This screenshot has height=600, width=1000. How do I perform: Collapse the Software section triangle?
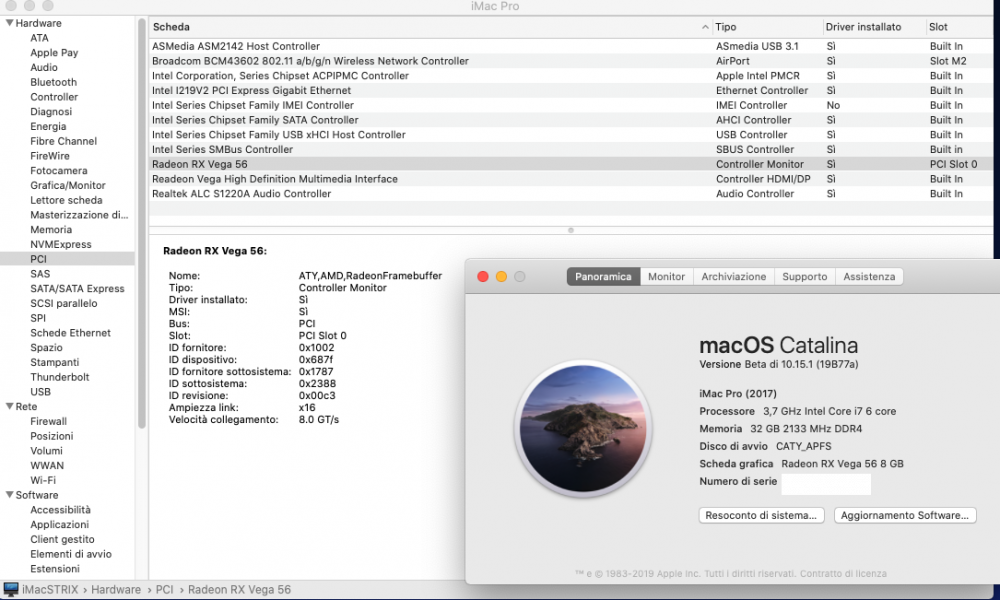pyautogui.click(x=10, y=495)
